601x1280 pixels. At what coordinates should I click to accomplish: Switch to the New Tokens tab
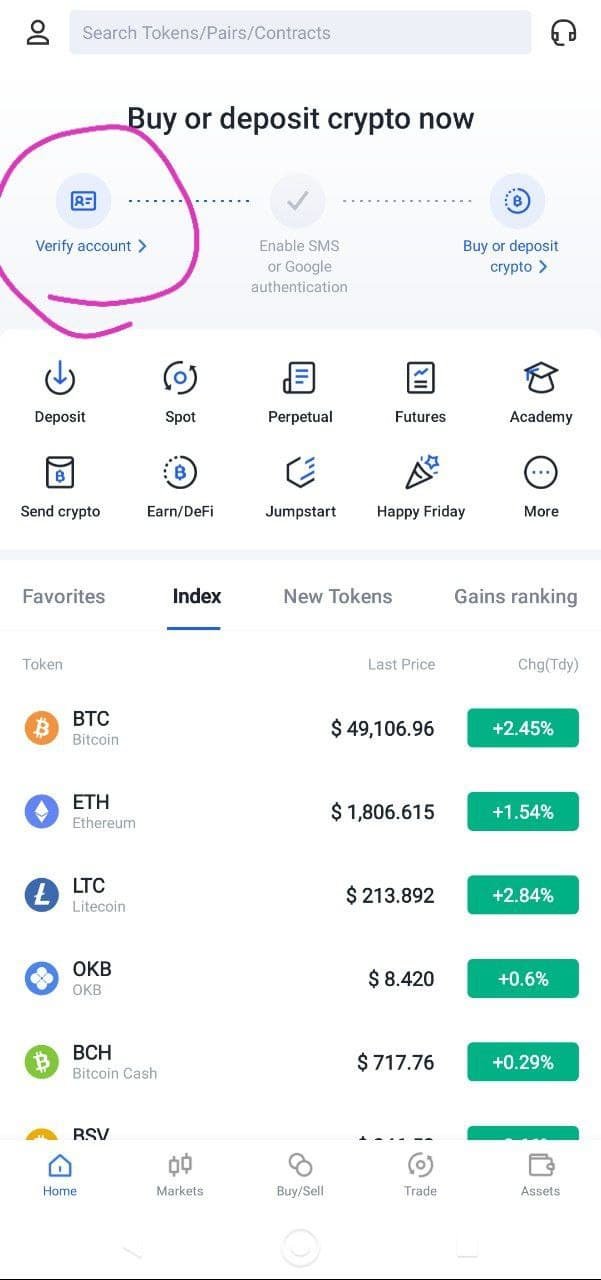[x=338, y=597]
